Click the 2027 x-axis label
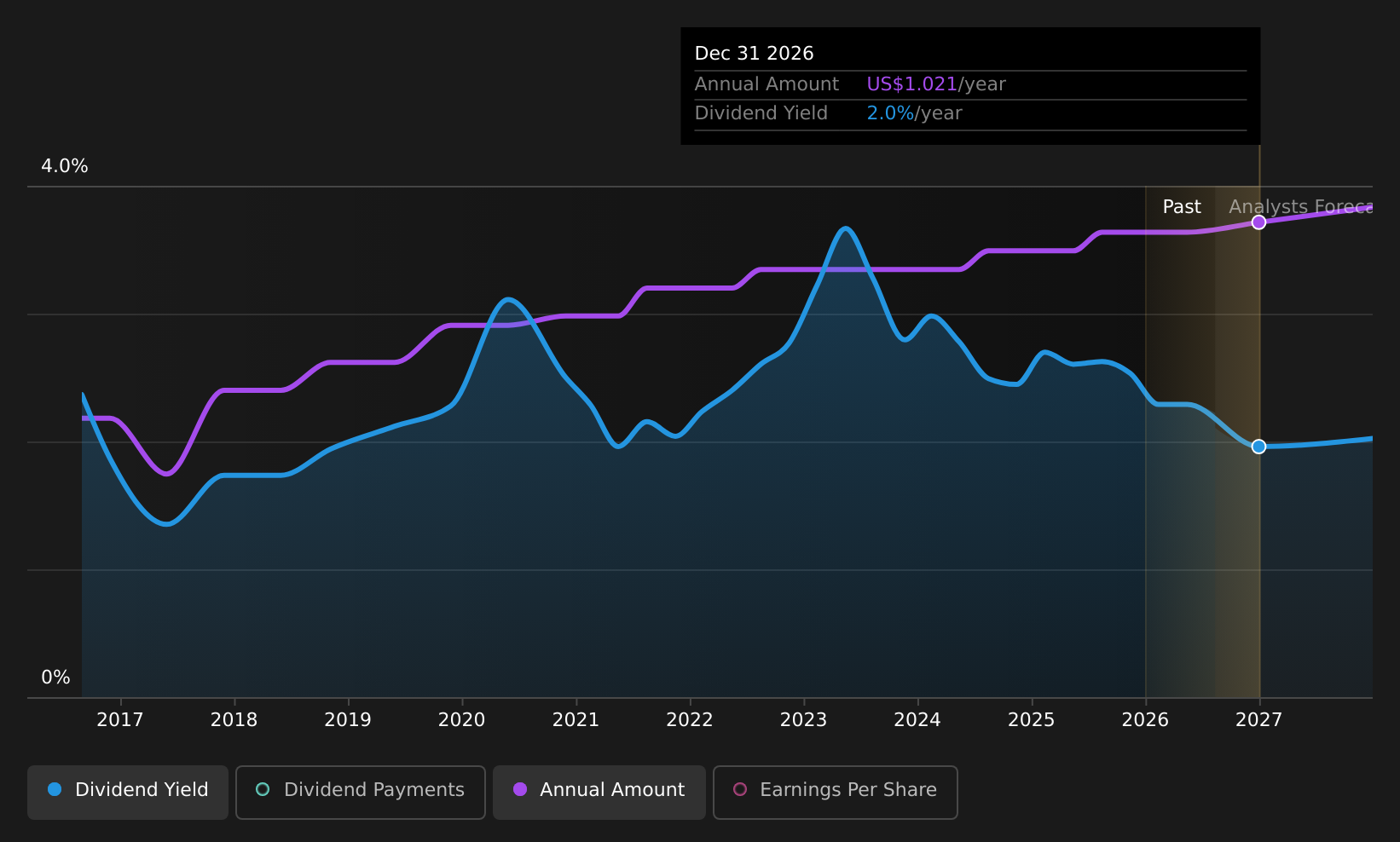 pos(1258,720)
